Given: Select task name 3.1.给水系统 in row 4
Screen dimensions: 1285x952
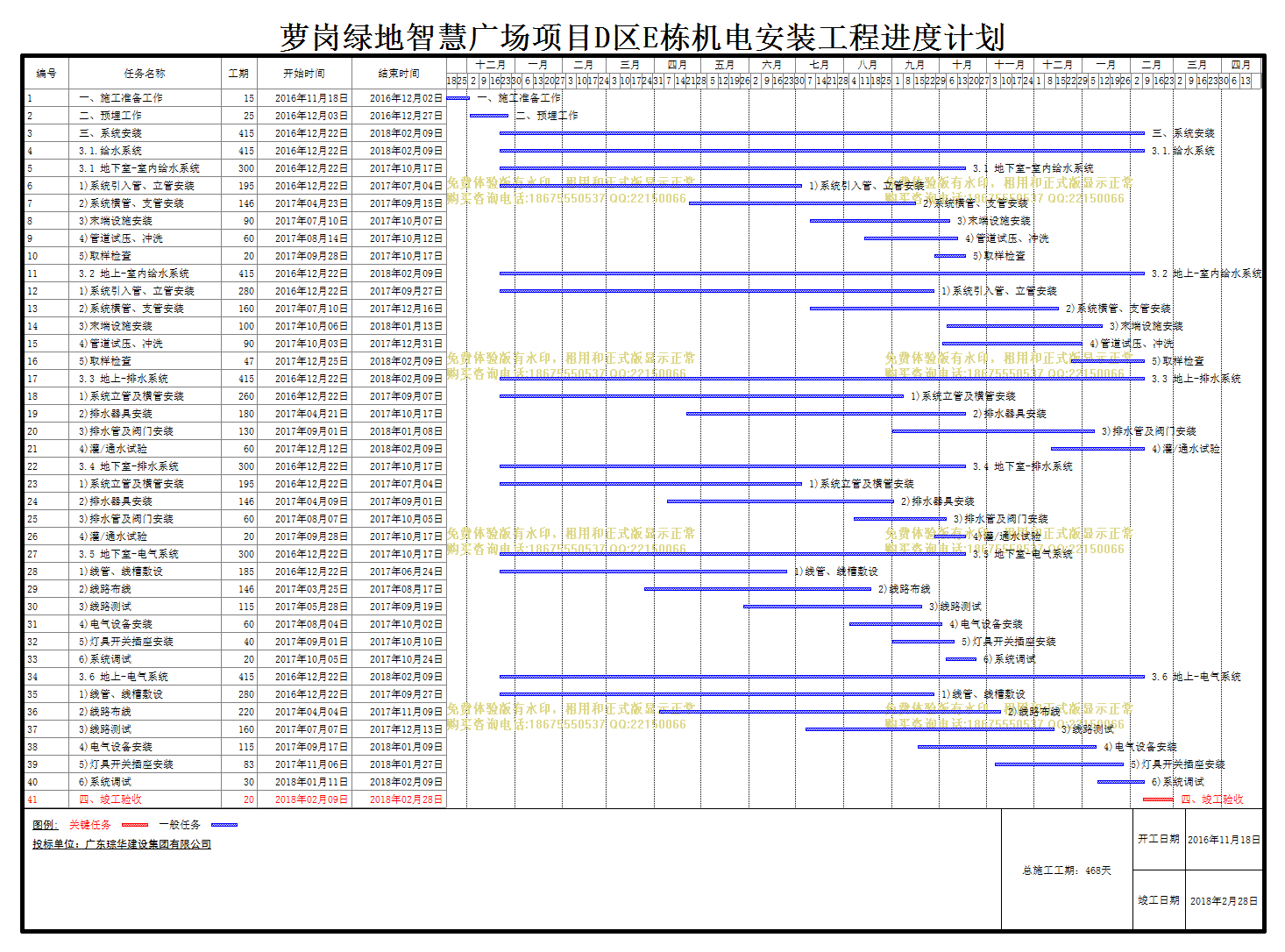Looking at the screenshot, I should tap(110, 151).
